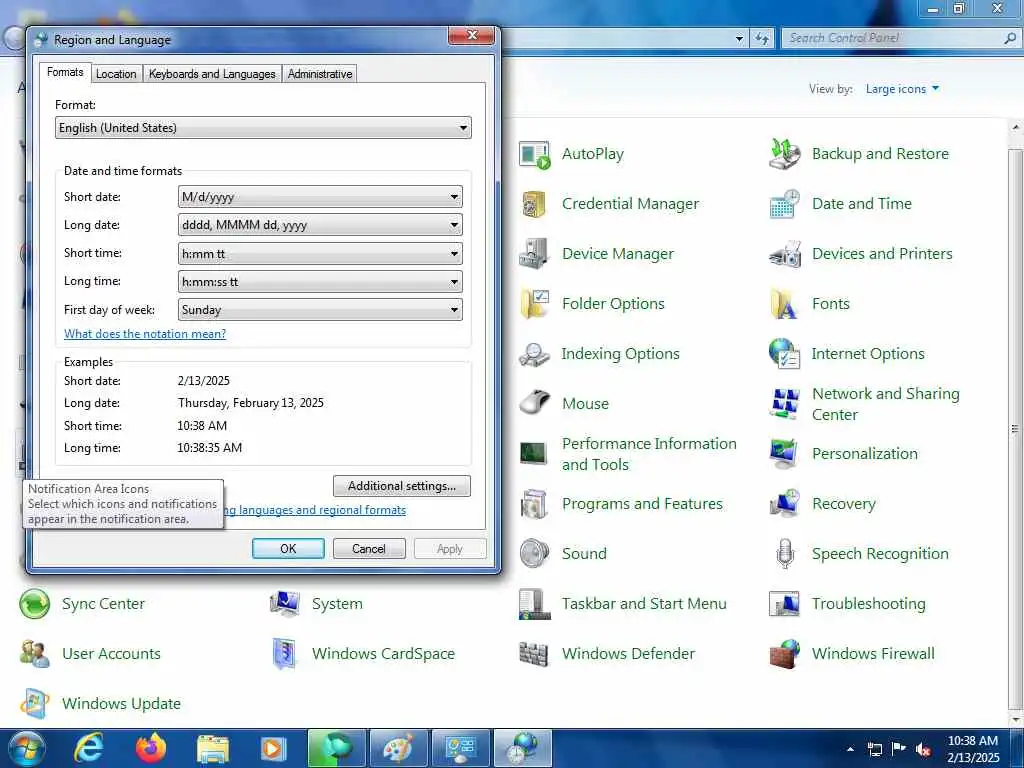This screenshot has width=1024, height=768.
Task: Open Windows Update icon
Action: [x=35, y=704]
